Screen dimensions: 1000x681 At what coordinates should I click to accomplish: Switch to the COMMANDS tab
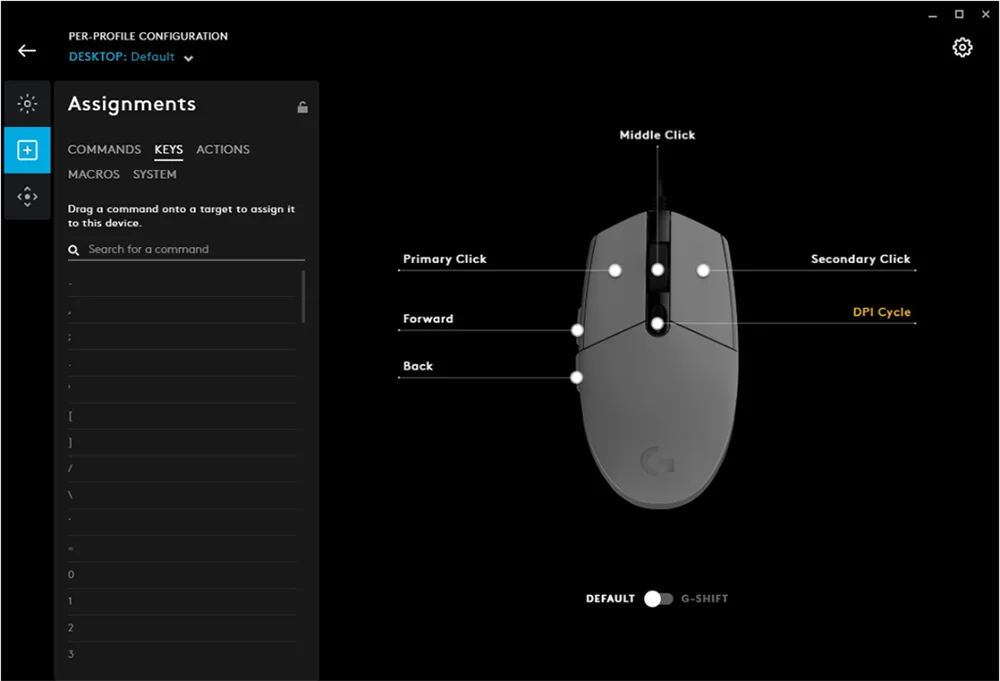[x=104, y=149]
